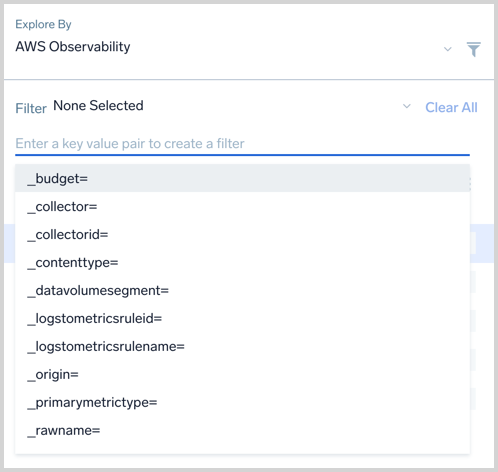Select _contenttype= from the list
Viewport: 498px width, 472px height.
click(242, 263)
